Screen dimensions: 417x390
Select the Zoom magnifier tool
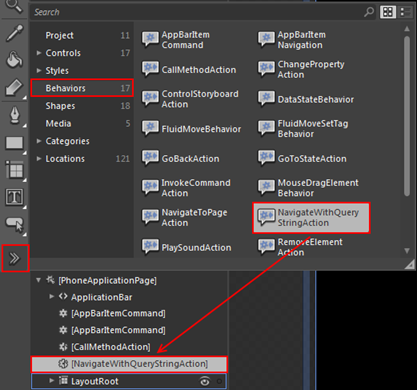click(x=14, y=6)
